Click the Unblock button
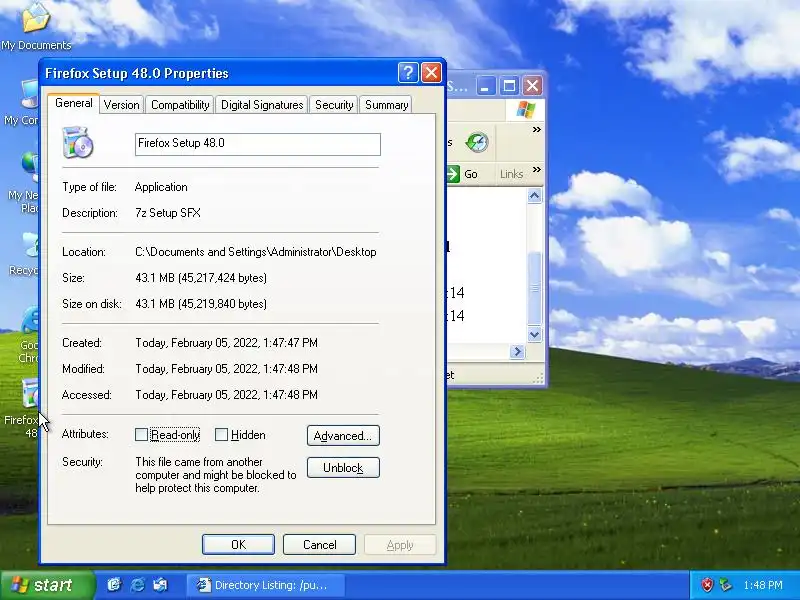The image size is (800, 600). [x=343, y=468]
